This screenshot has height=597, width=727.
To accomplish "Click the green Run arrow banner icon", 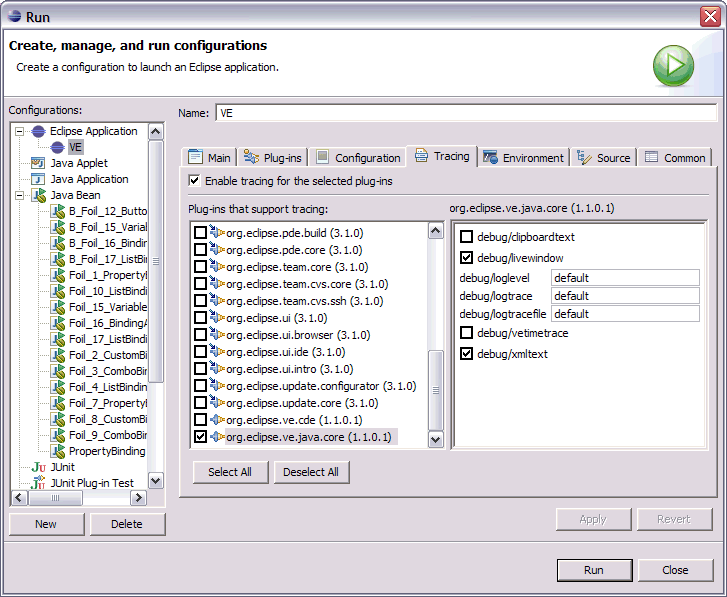I will click(x=673, y=66).
